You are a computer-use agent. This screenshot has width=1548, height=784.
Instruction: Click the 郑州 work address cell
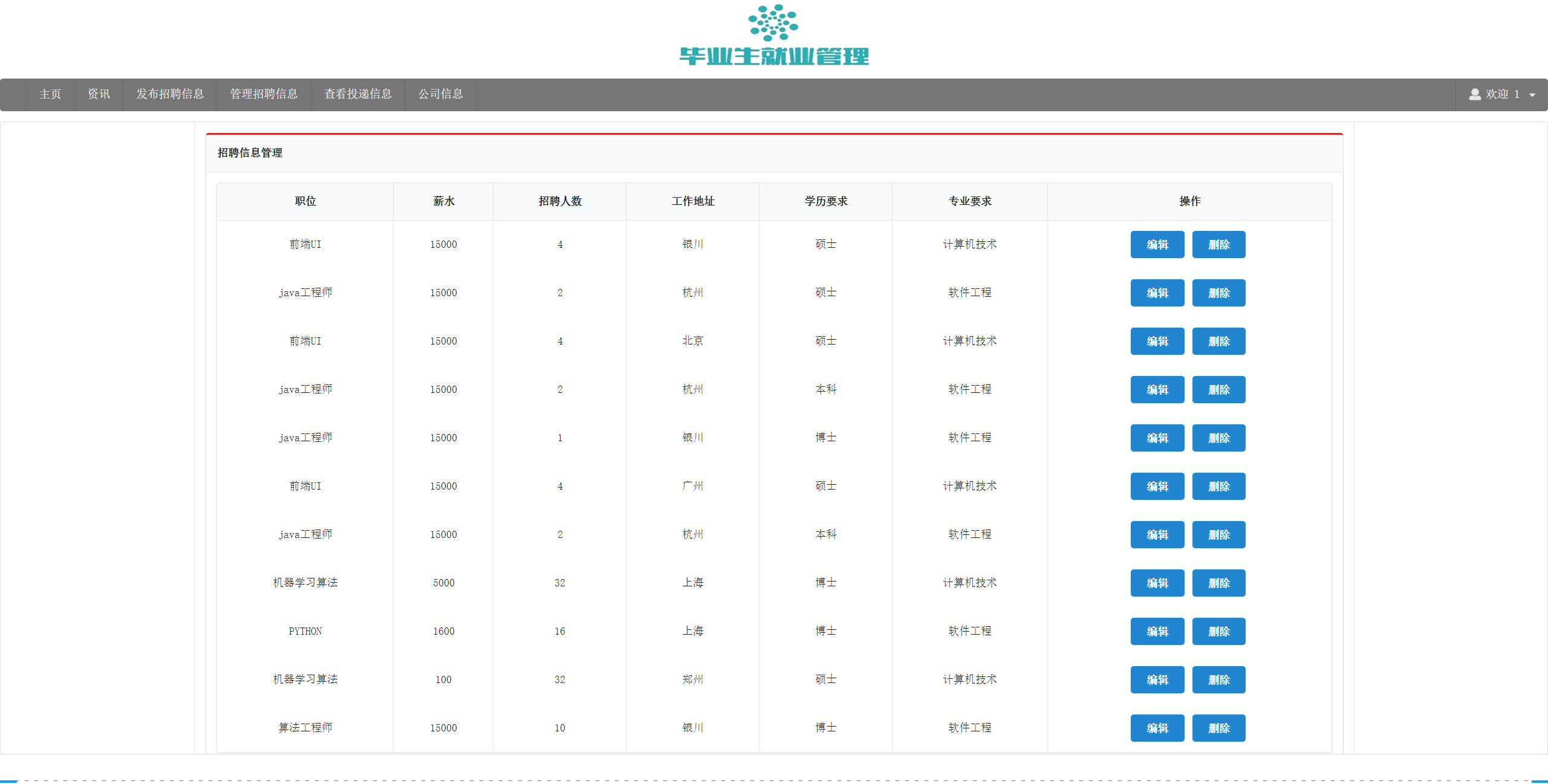tap(693, 680)
